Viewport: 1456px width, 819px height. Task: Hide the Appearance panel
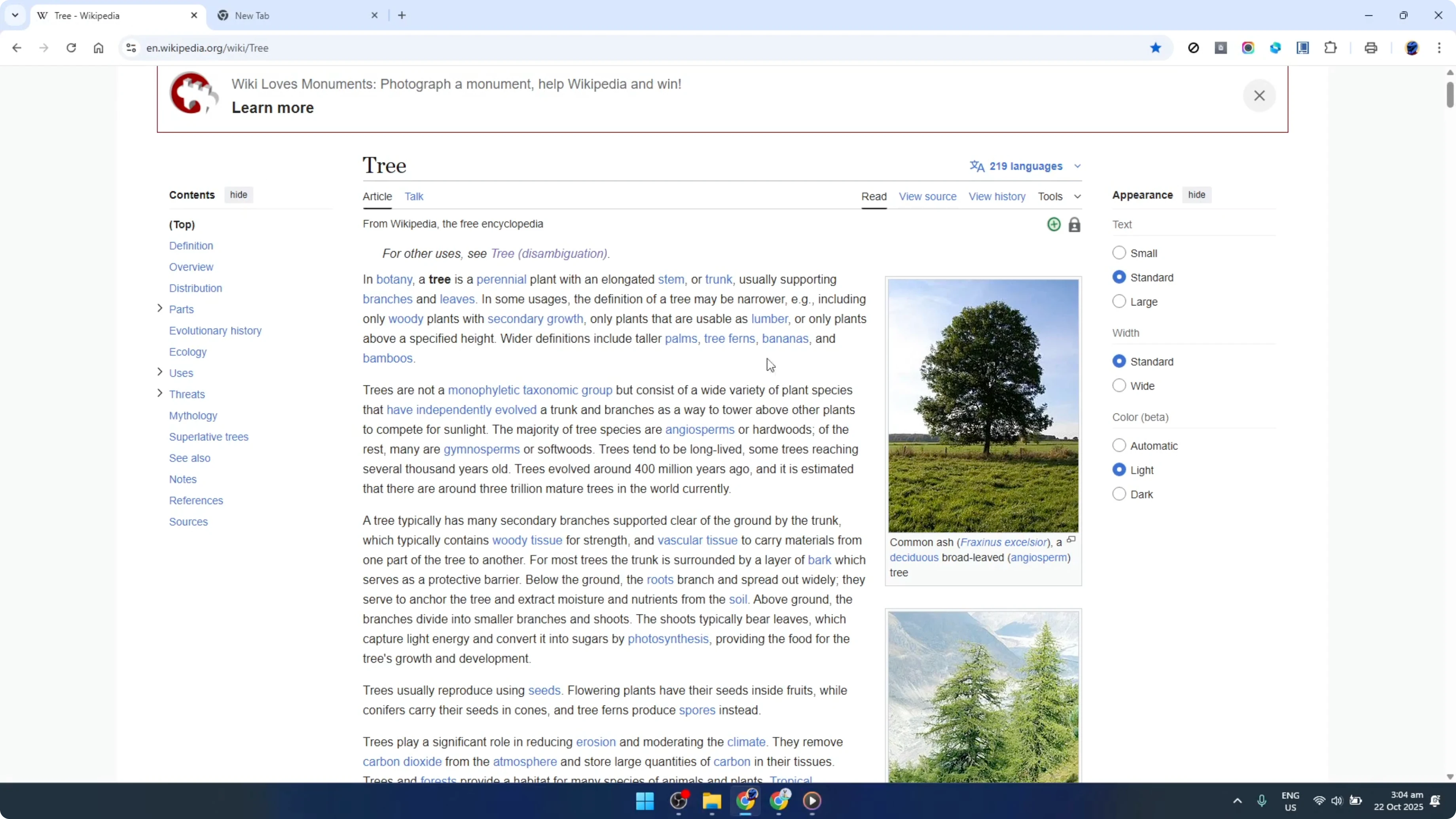1196,195
